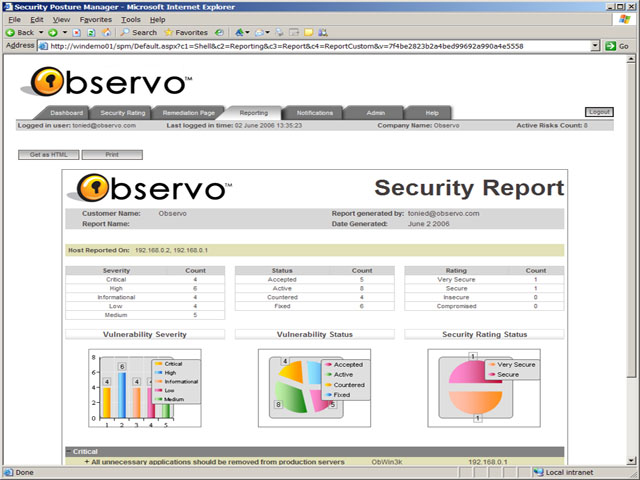
Task: Click the Windows flag logo icon
Action: [624, 20]
